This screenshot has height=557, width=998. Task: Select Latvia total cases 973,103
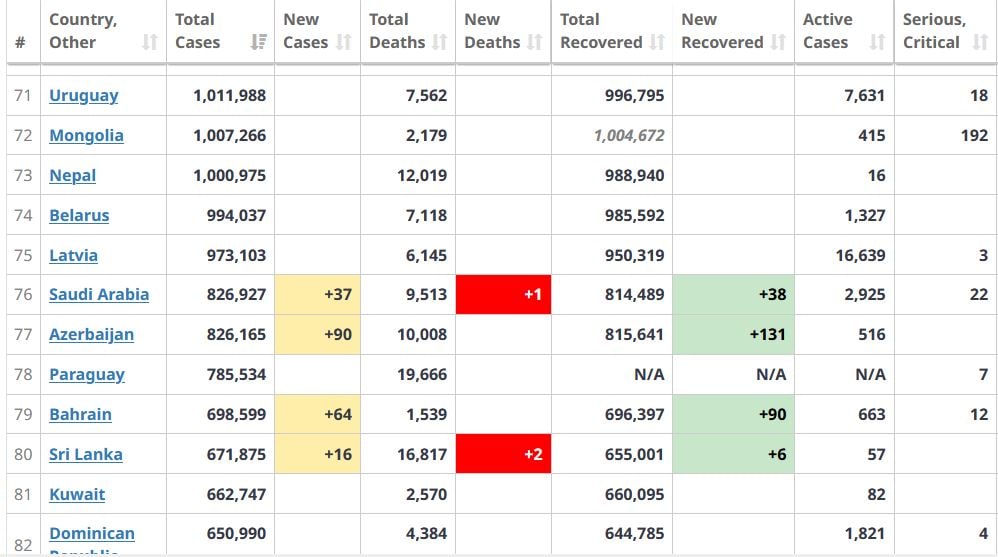coord(236,255)
